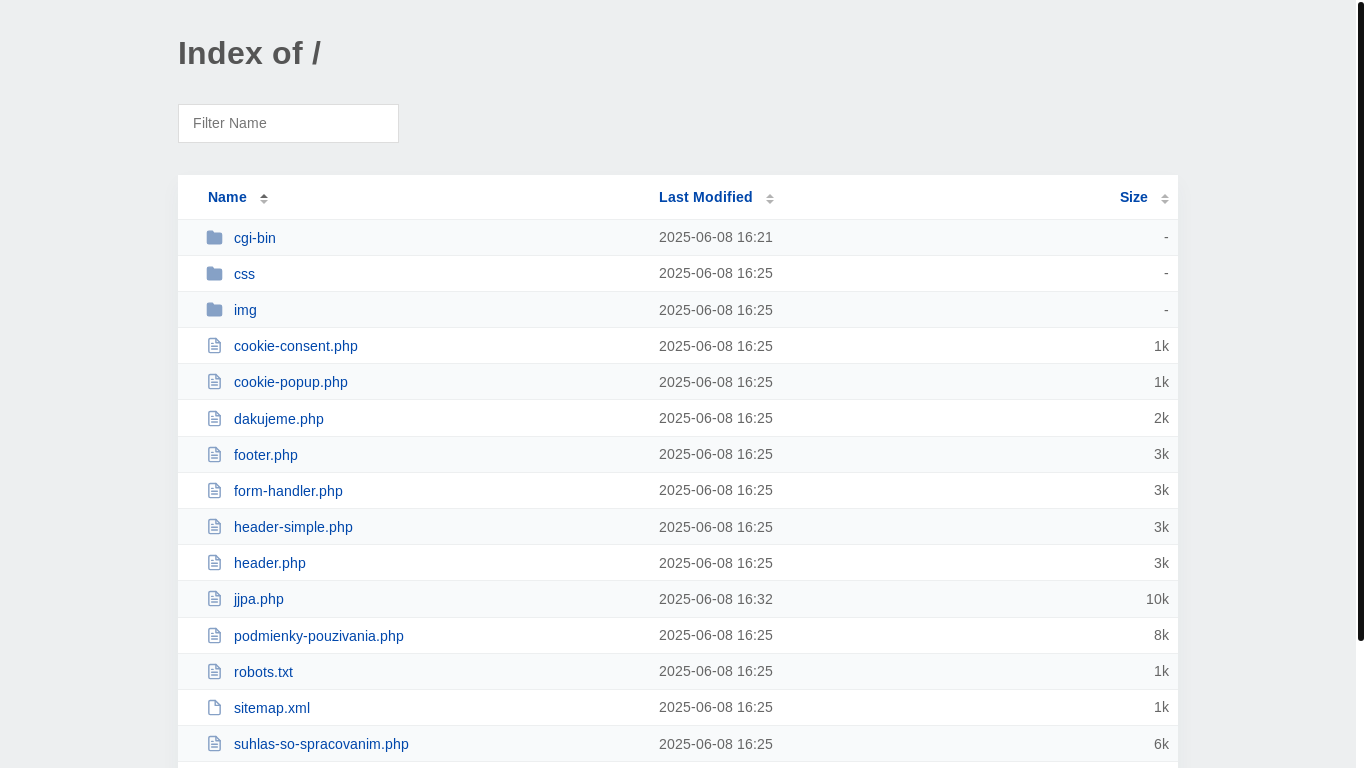
Task: Click the folder icon next to cgi-bin
Action: pos(214,238)
